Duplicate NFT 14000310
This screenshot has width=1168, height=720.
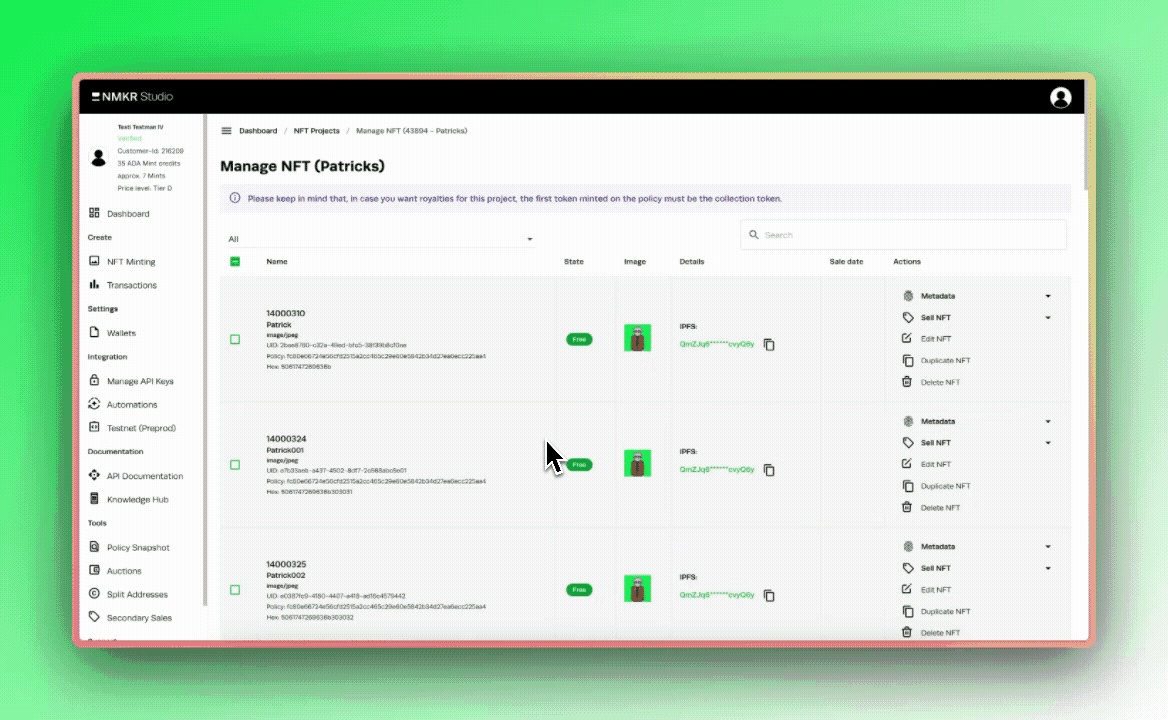coord(936,360)
